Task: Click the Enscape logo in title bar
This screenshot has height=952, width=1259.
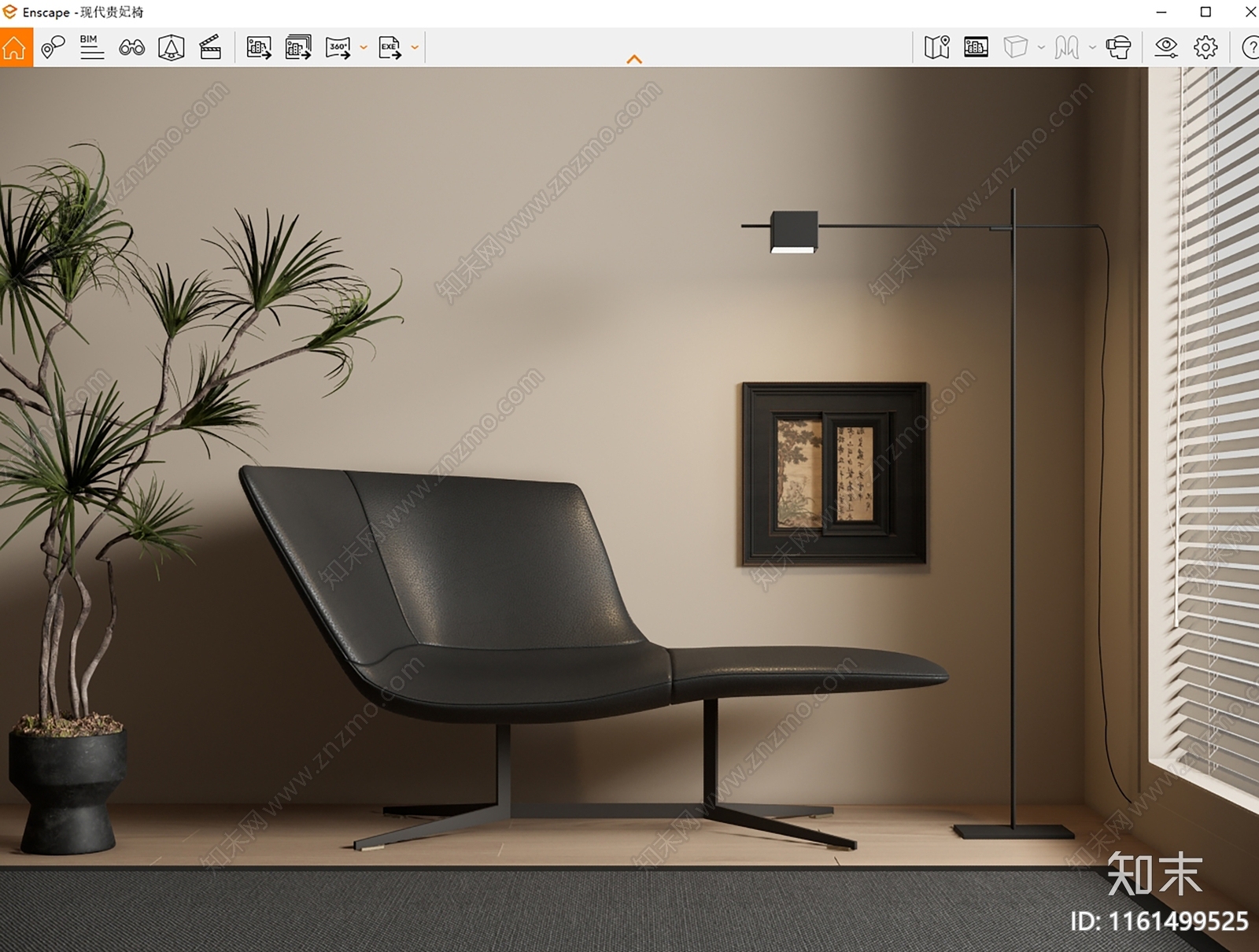Action: point(9,12)
